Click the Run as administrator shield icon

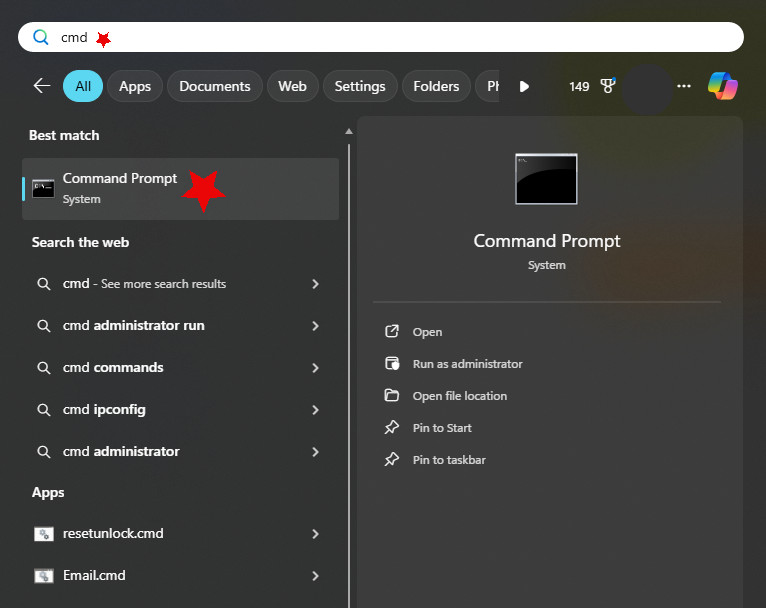coord(392,363)
